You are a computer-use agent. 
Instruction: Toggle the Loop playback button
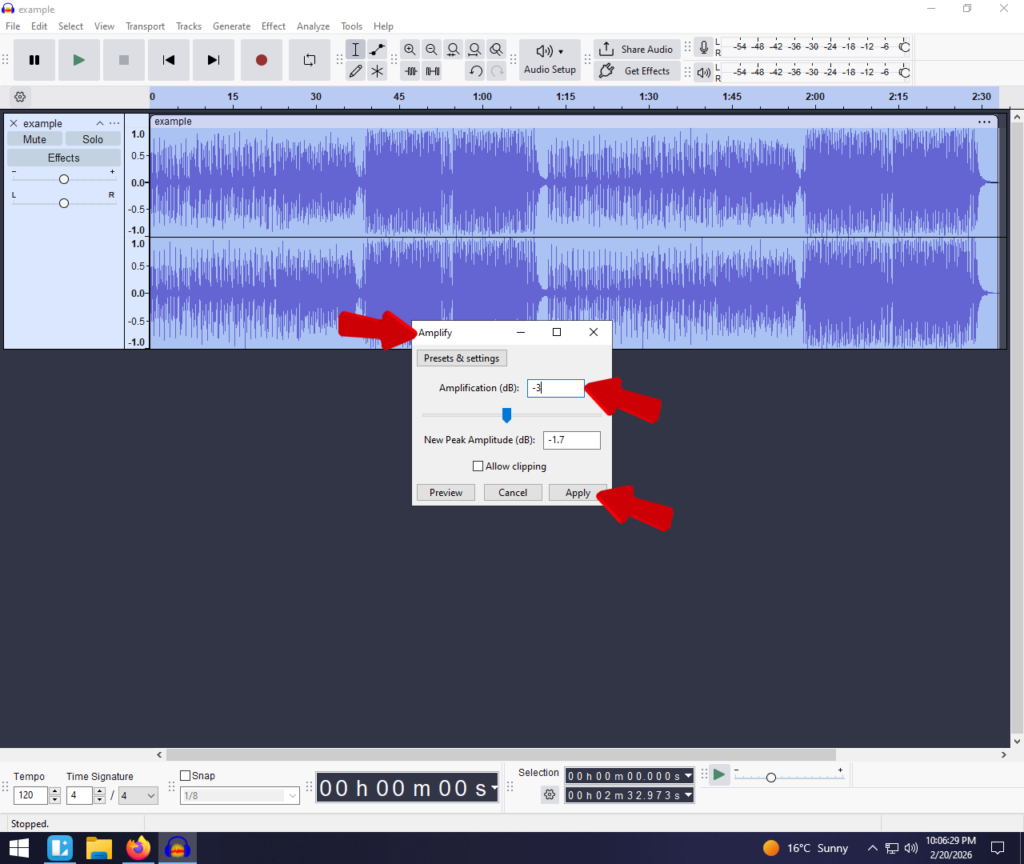tap(309, 60)
